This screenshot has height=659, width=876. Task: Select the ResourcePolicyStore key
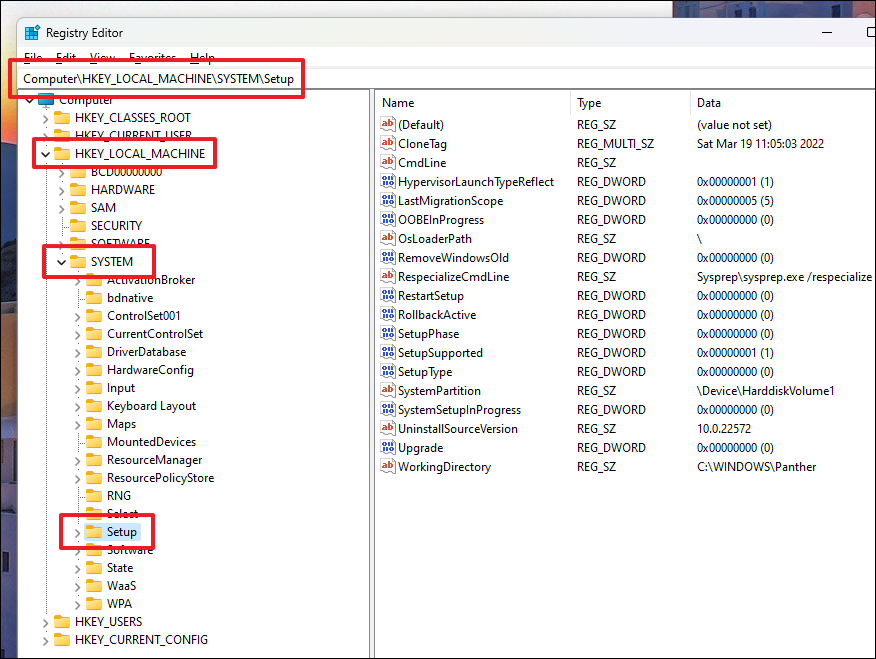tap(160, 478)
